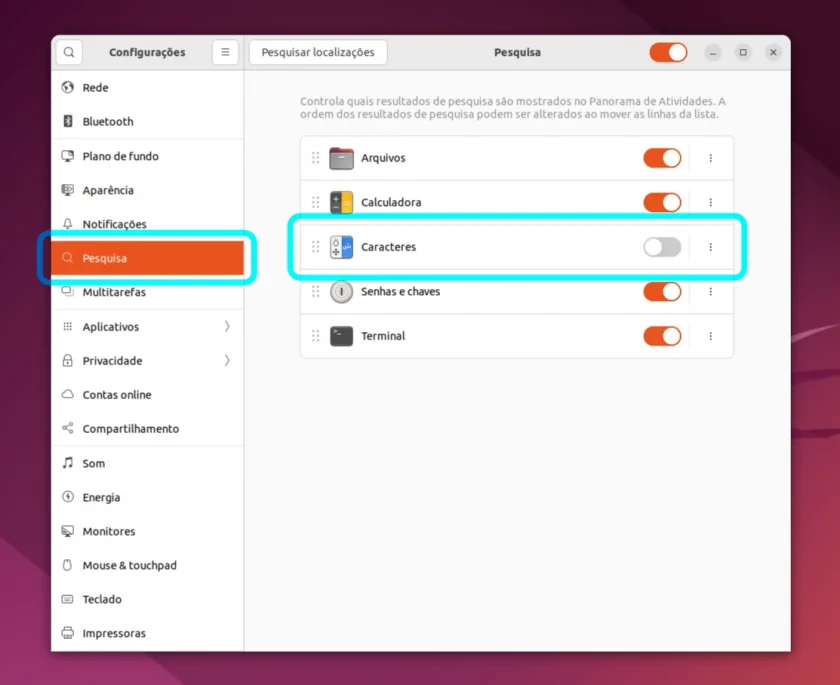Select Aplicativos in the sidebar

click(x=147, y=326)
